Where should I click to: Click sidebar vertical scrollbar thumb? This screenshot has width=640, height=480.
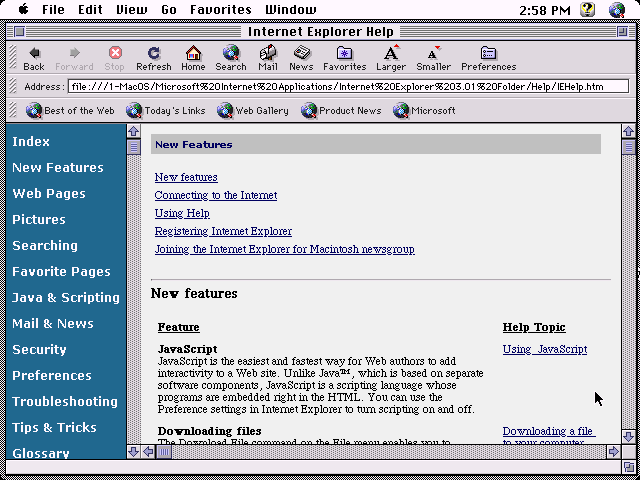pos(133,147)
